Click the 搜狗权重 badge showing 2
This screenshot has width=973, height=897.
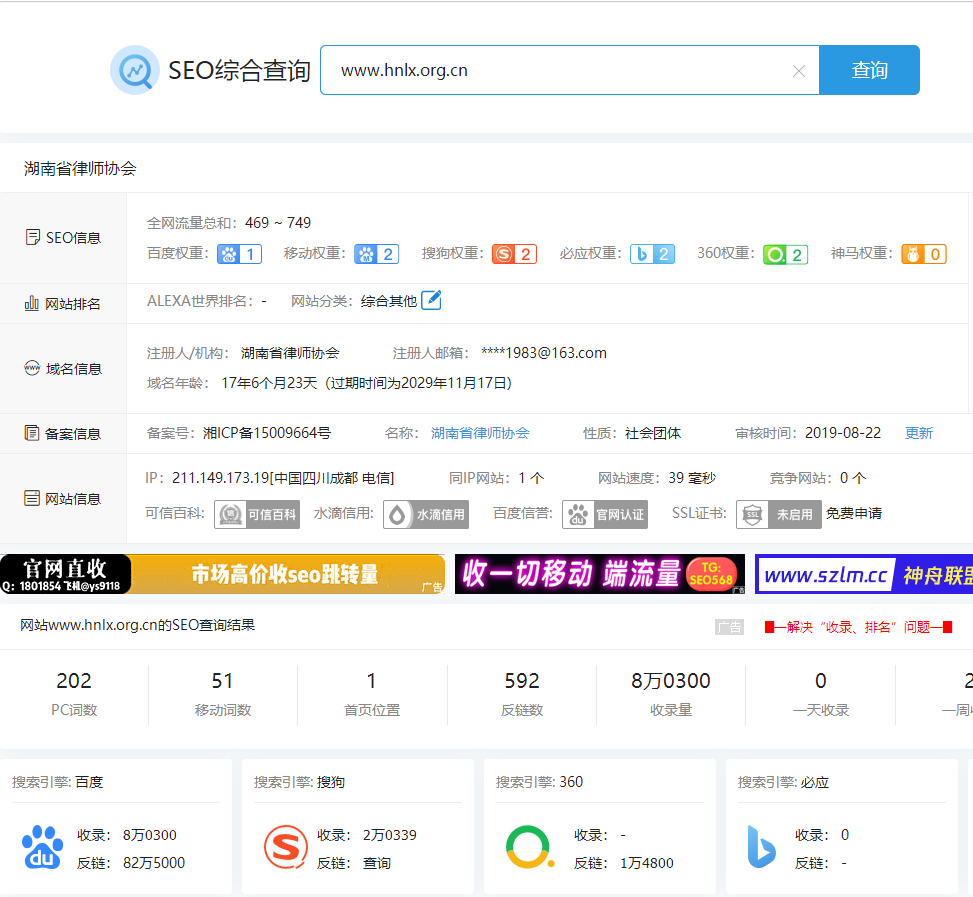tap(514, 254)
